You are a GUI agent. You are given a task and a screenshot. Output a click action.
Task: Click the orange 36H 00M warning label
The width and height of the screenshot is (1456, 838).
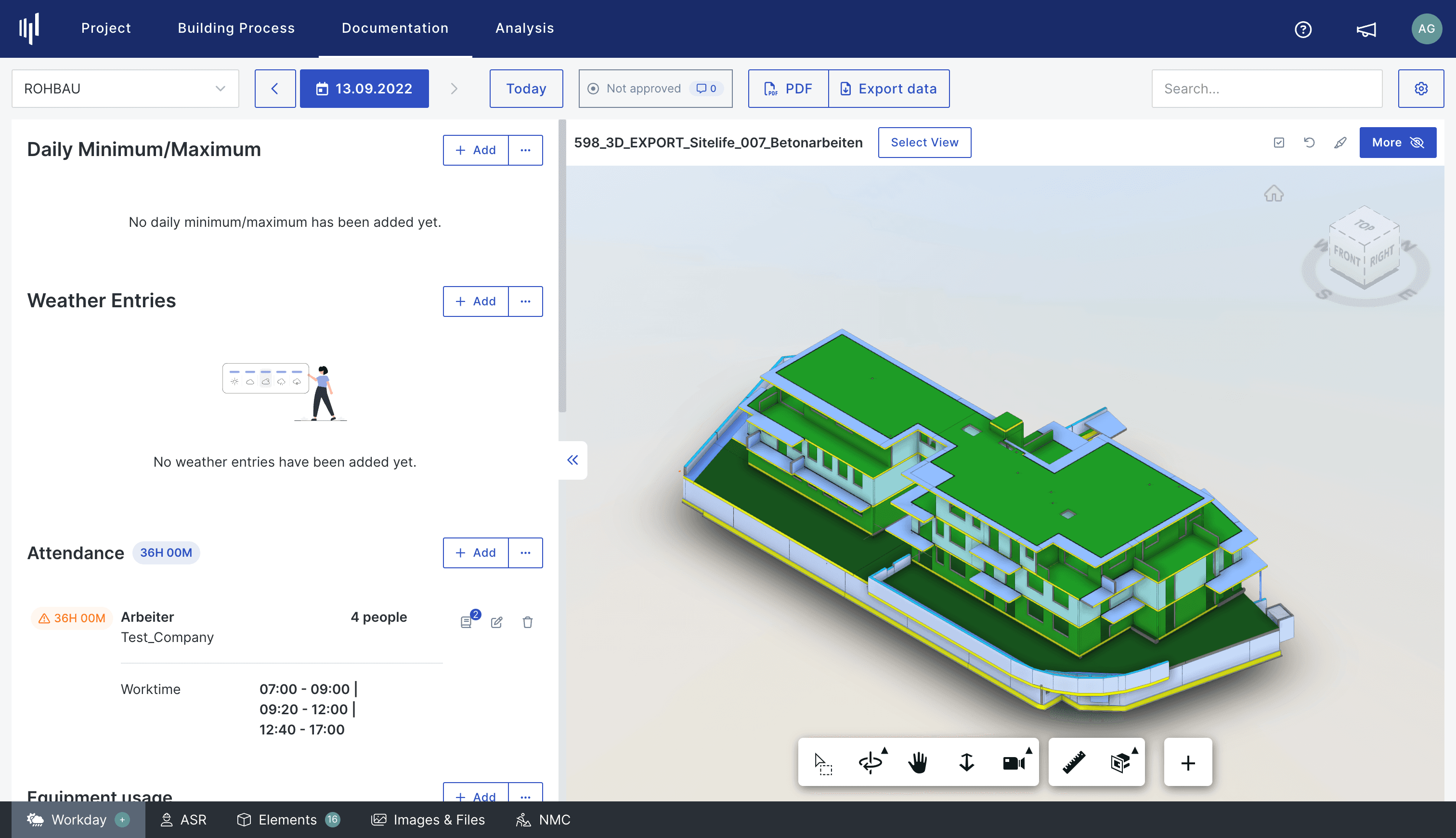point(71,618)
